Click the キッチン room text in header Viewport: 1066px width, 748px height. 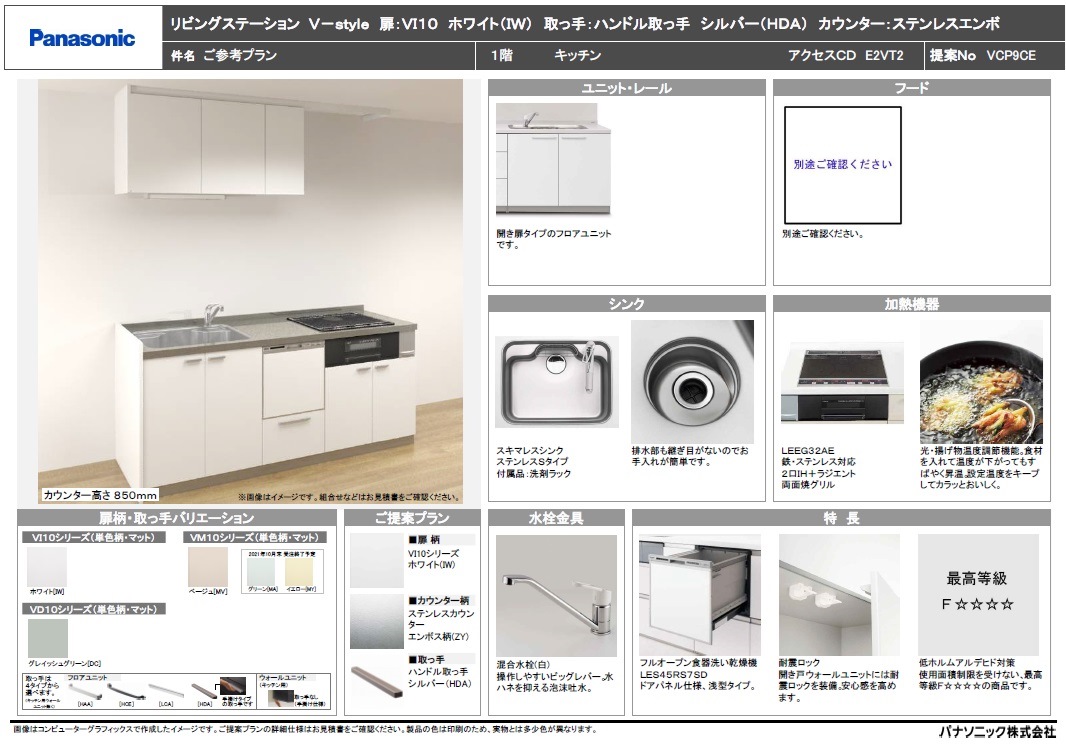coord(577,56)
